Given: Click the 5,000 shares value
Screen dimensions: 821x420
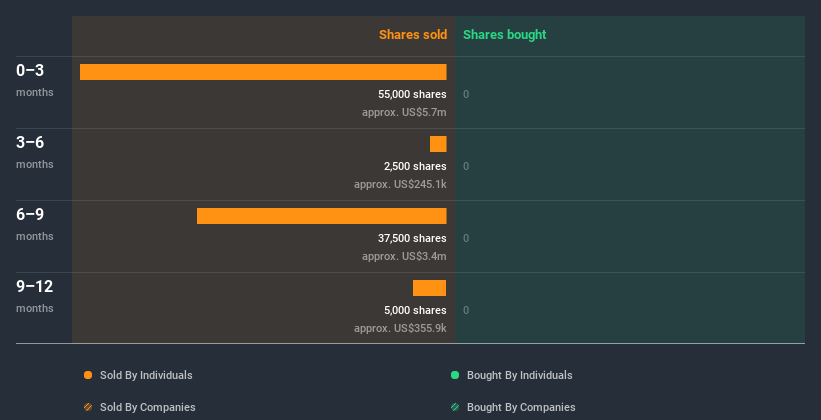Looking at the screenshot, I should click(x=415, y=311).
